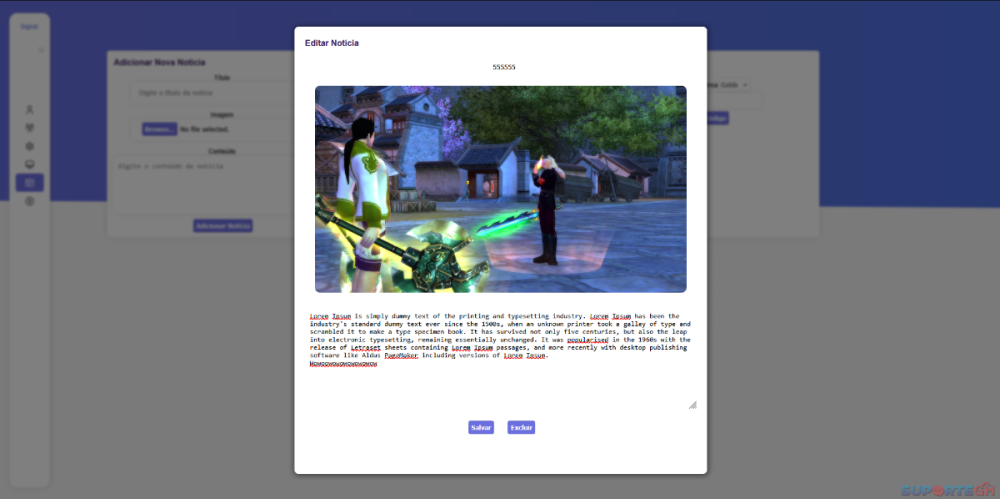
Task: Click the bottom circular icon in sidebar
Action: click(x=29, y=201)
